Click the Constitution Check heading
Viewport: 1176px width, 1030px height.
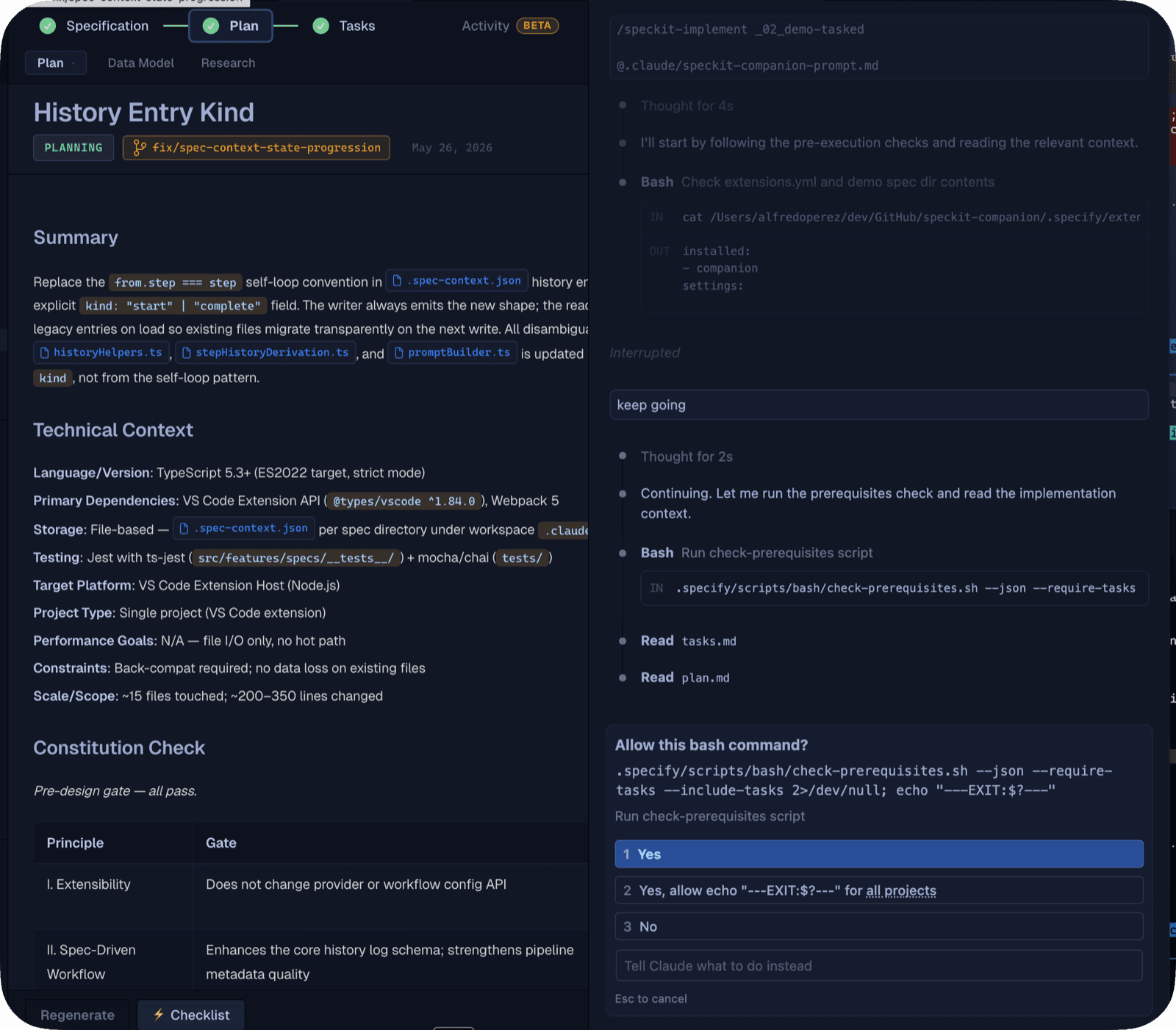(x=119, y=748)
